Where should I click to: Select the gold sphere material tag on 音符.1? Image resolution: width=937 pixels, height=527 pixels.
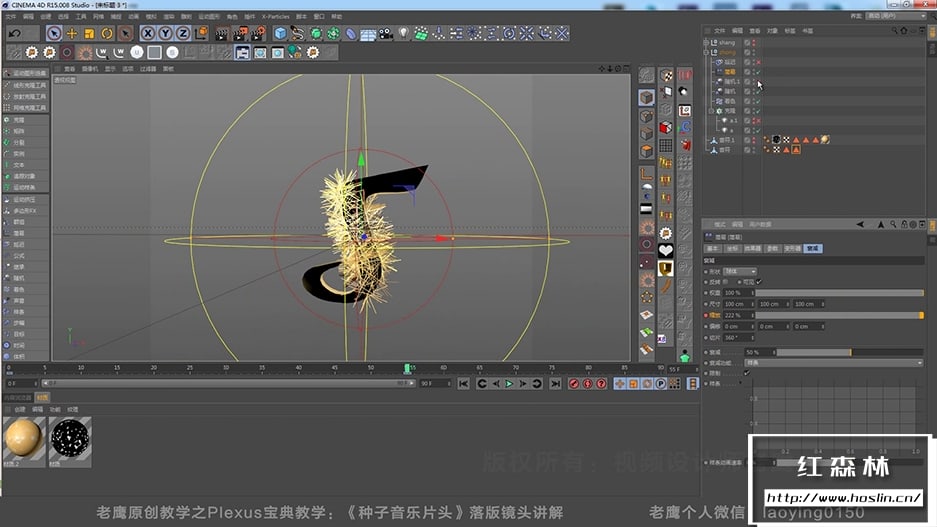[x=825, y=140]
